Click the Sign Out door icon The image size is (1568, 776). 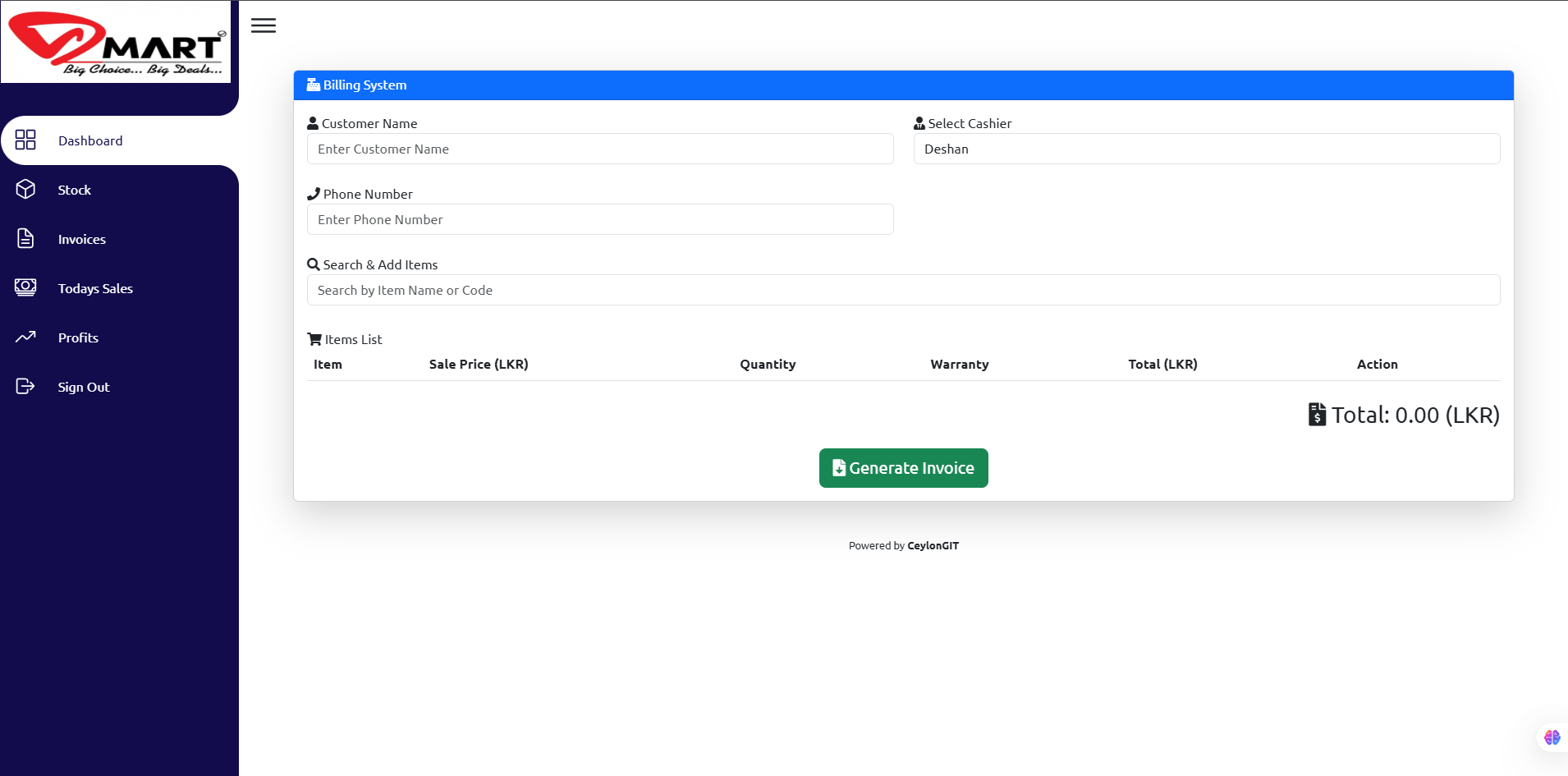tap(25, 387)
